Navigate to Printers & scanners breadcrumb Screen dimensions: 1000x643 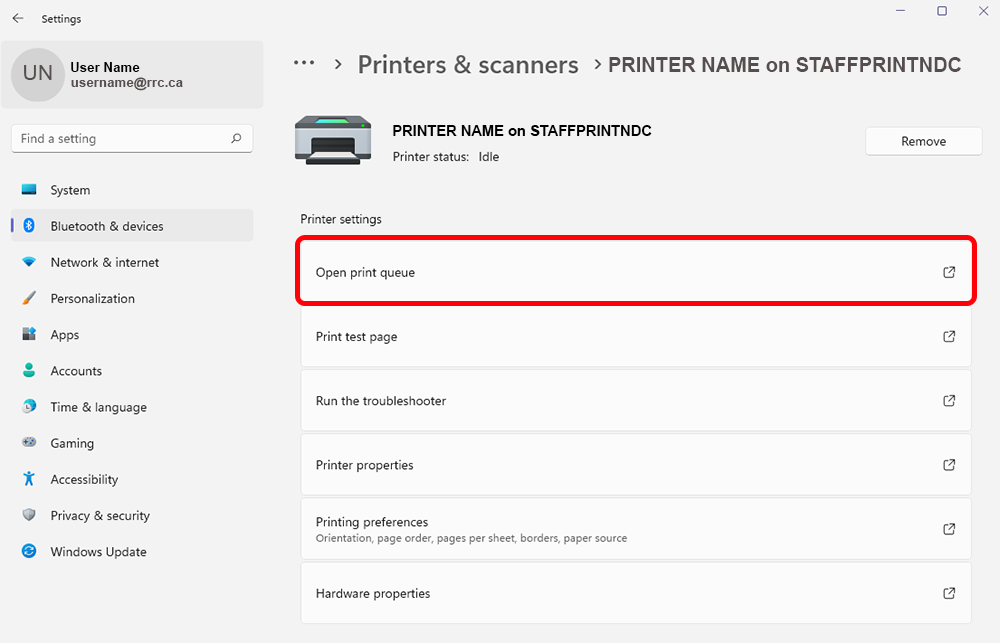click(x=468, y=65)
